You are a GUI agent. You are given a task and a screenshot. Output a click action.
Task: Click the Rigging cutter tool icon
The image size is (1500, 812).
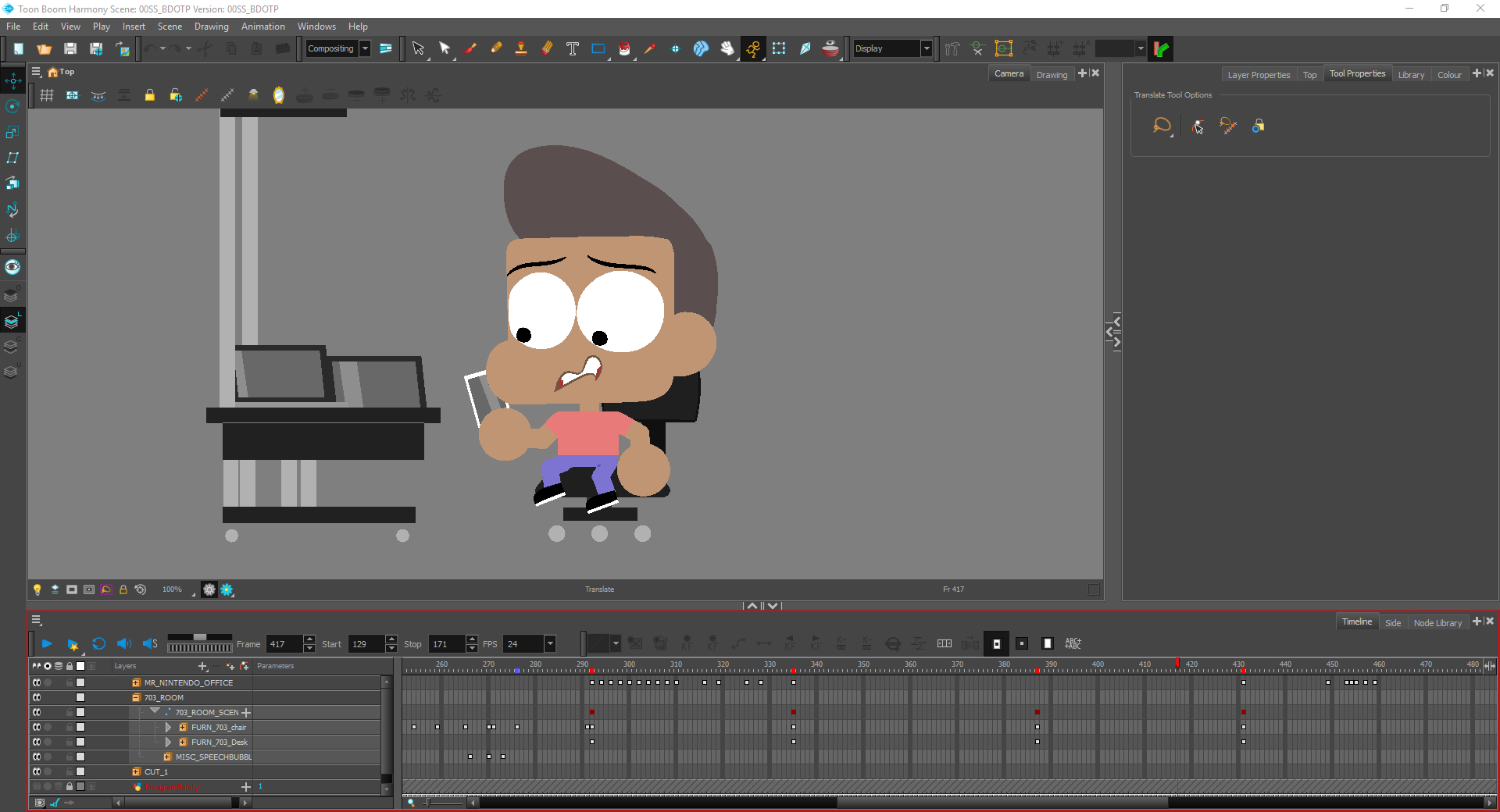(977, 48)
